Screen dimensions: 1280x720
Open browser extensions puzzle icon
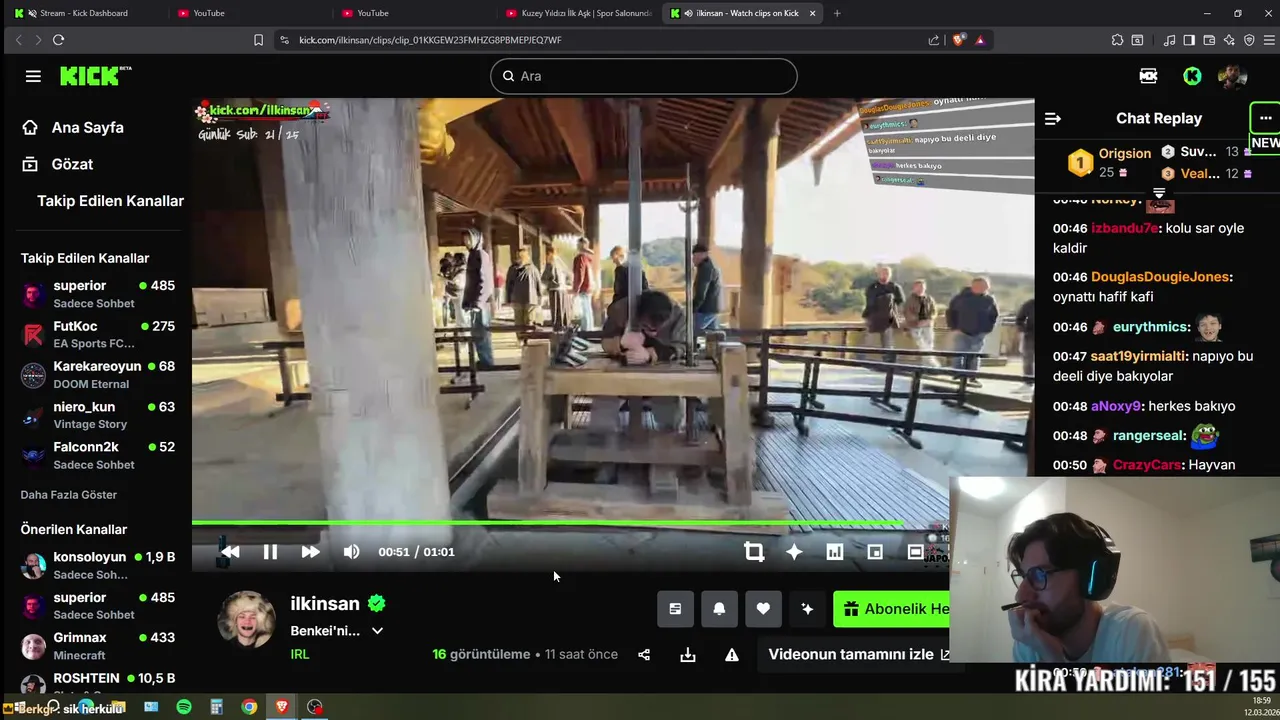[x=1117, y=40]
